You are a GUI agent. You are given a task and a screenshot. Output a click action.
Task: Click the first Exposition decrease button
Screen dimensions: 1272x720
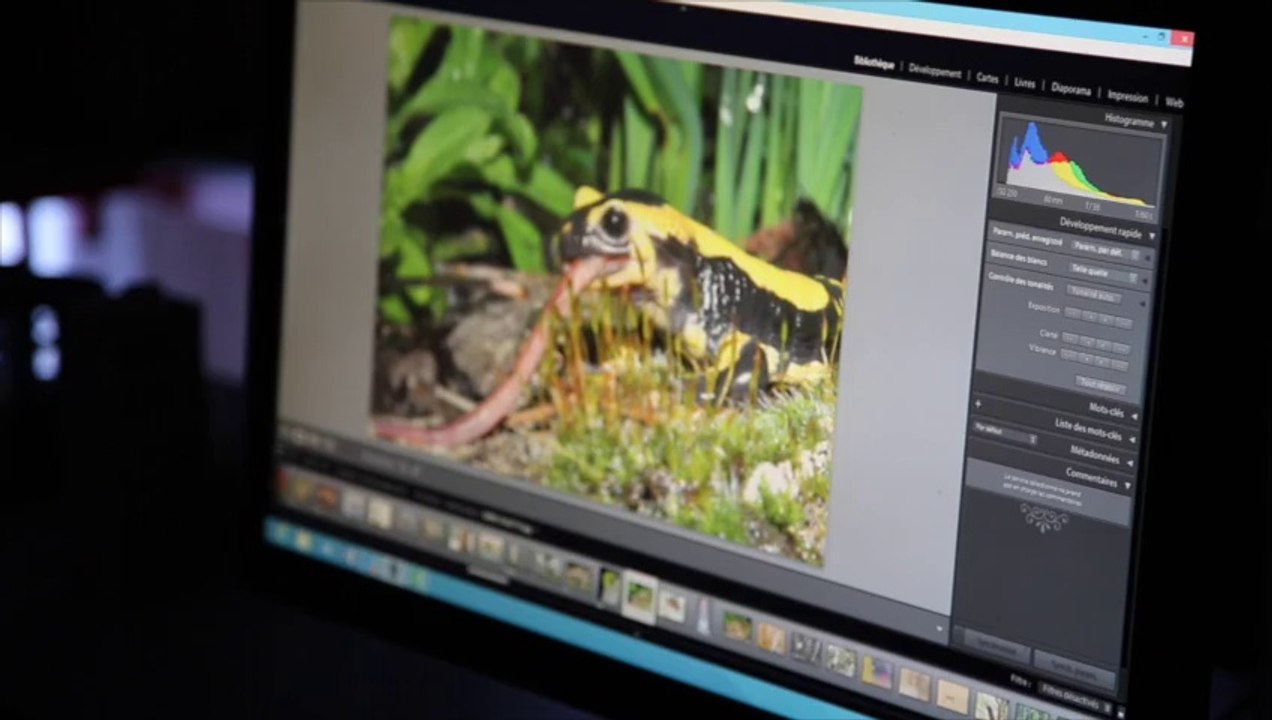pyautogui.click(x=1072, y=313)
